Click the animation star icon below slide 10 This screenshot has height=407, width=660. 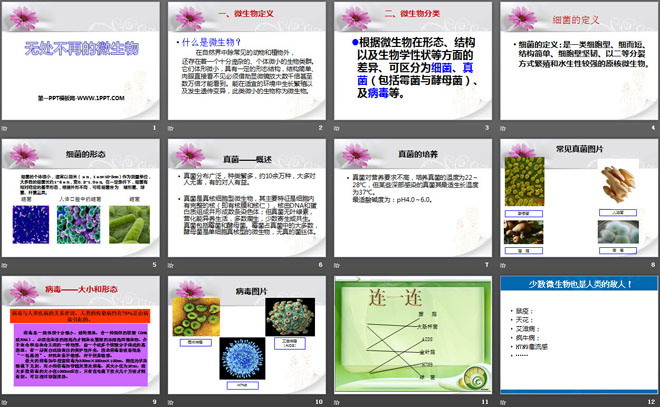170,402
